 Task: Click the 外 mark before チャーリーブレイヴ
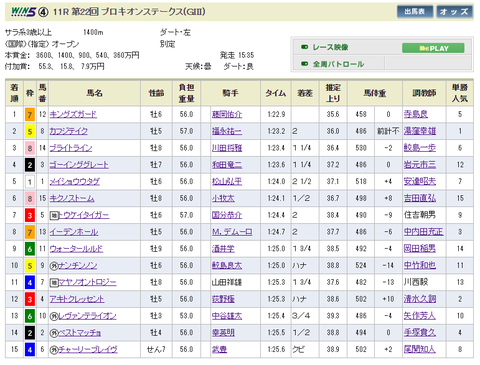[x=54, y=350]
